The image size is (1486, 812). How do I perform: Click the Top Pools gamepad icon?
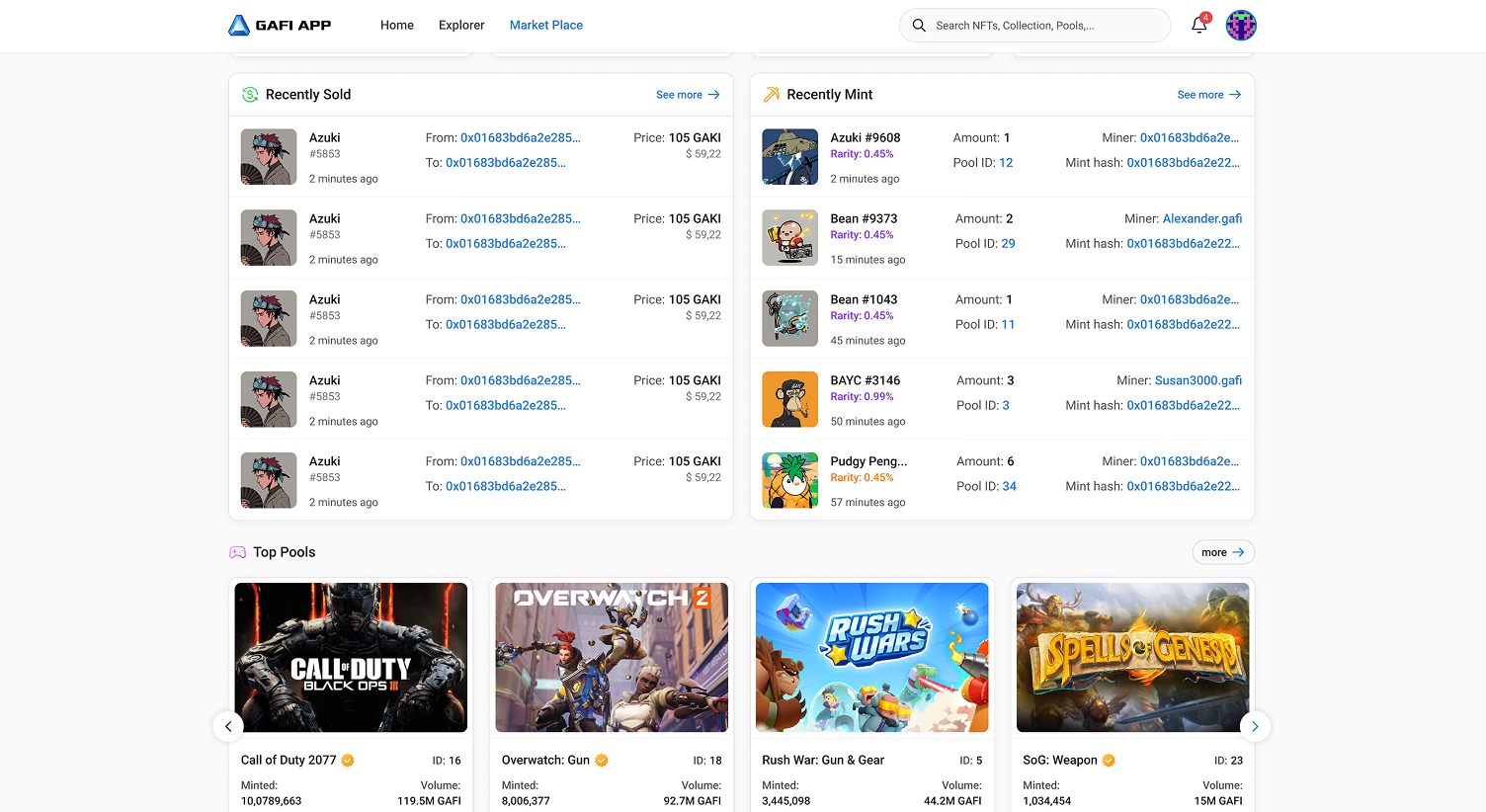point(238,552)
